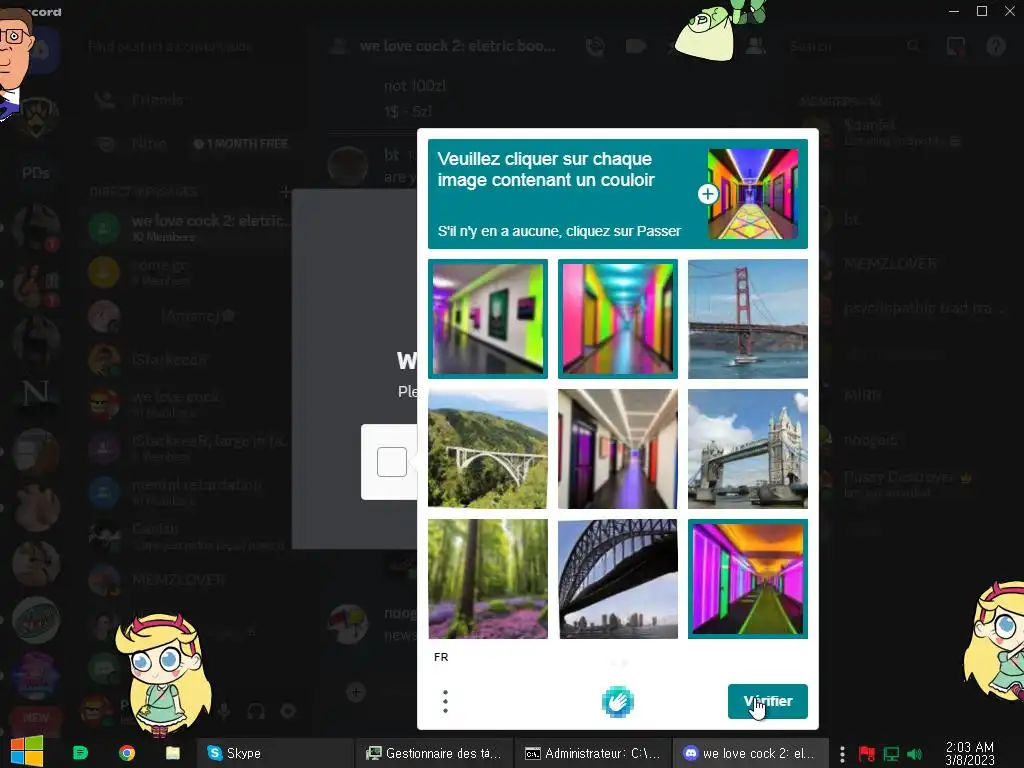Screen dimensions: 1024x768
Task: Select the Tower Bridge image tile
Action: (x=748, y=449)
